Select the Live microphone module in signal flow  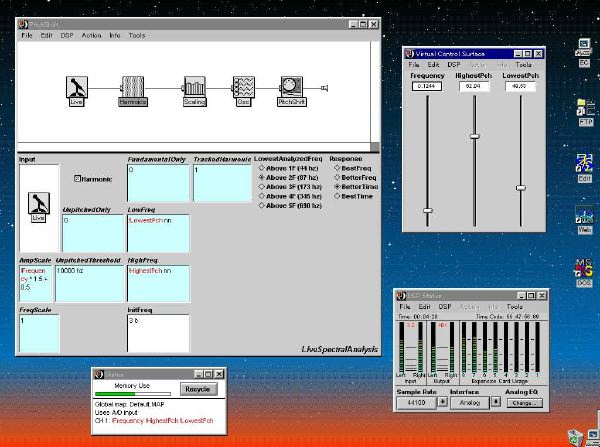[x=76, y=89]
